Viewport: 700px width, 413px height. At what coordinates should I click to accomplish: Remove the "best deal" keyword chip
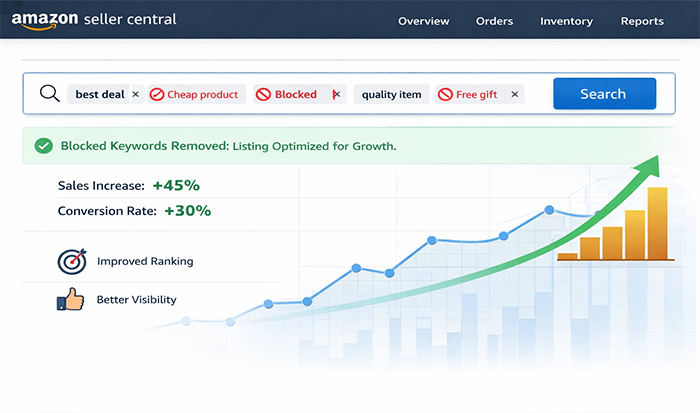[x=136, y=95]
